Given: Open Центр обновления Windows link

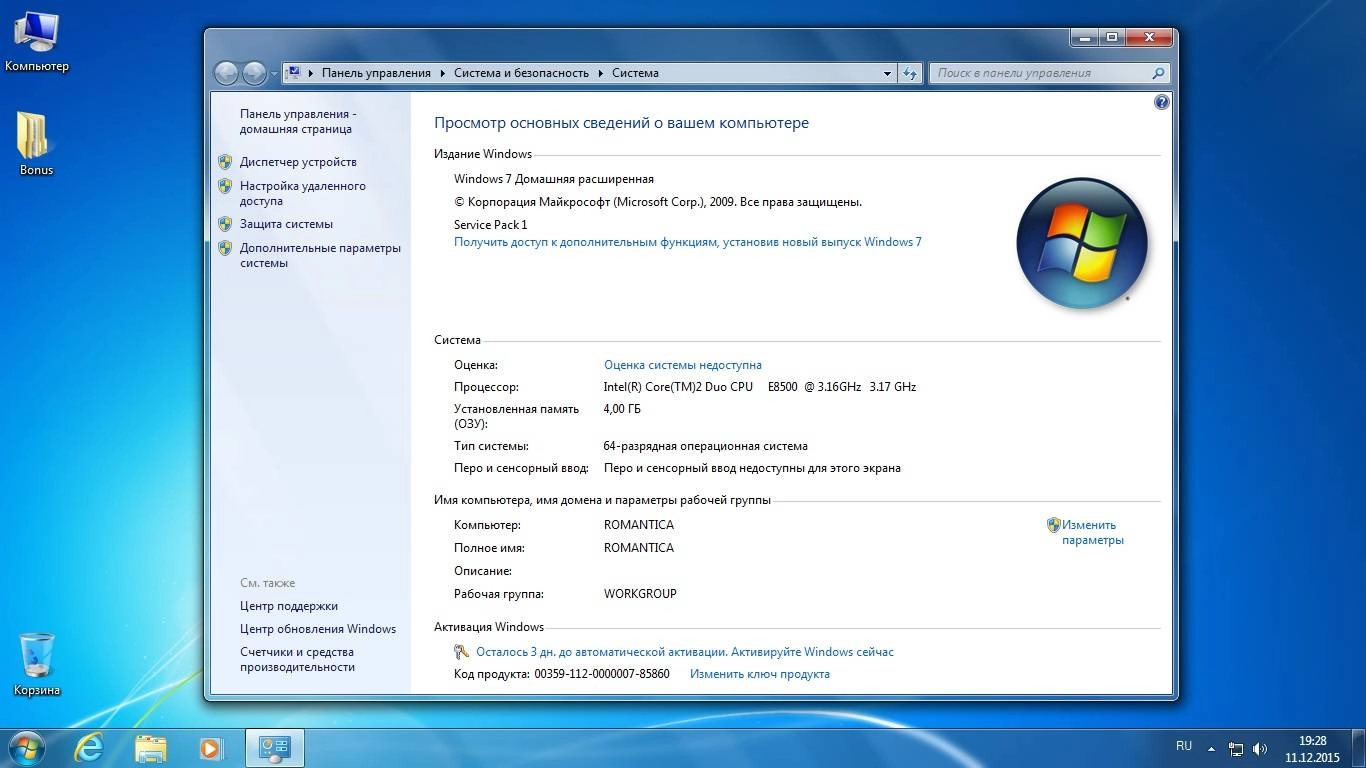Looking at the screenshot, I should [x=318, y=629].
